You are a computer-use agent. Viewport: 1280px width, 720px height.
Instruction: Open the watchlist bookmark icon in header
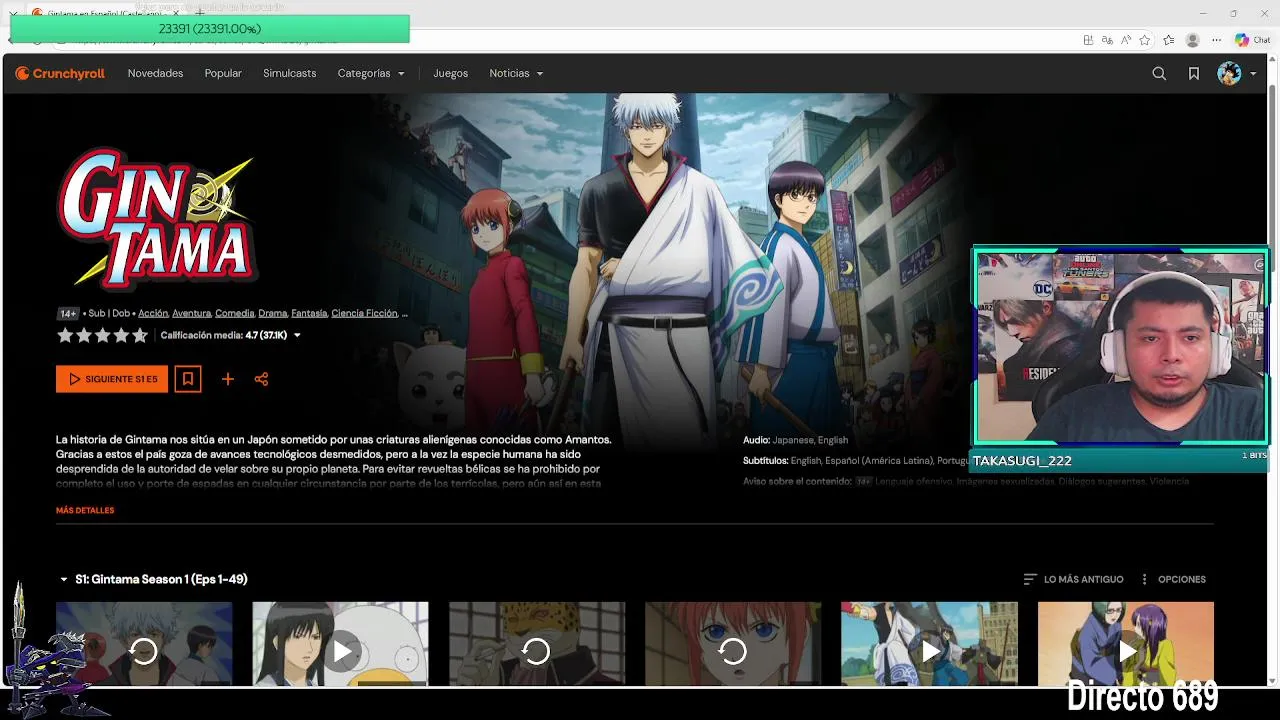click(1194, 73)
